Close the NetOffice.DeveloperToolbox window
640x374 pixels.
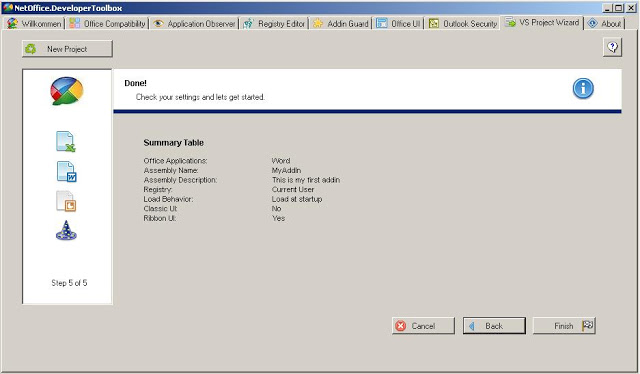click(x=631, y=8)
